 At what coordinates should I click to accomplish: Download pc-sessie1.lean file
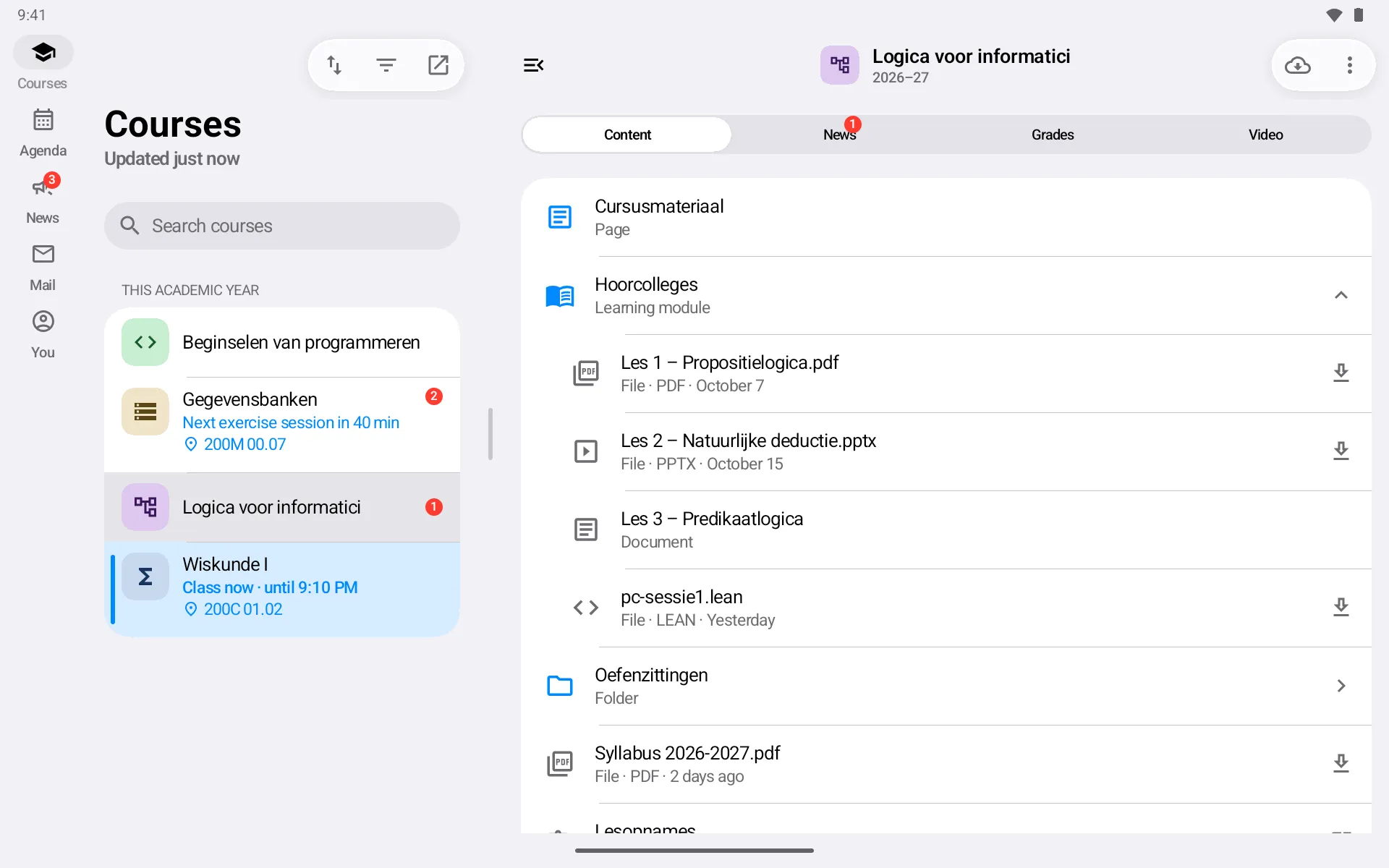click(x=1341, y=607)
